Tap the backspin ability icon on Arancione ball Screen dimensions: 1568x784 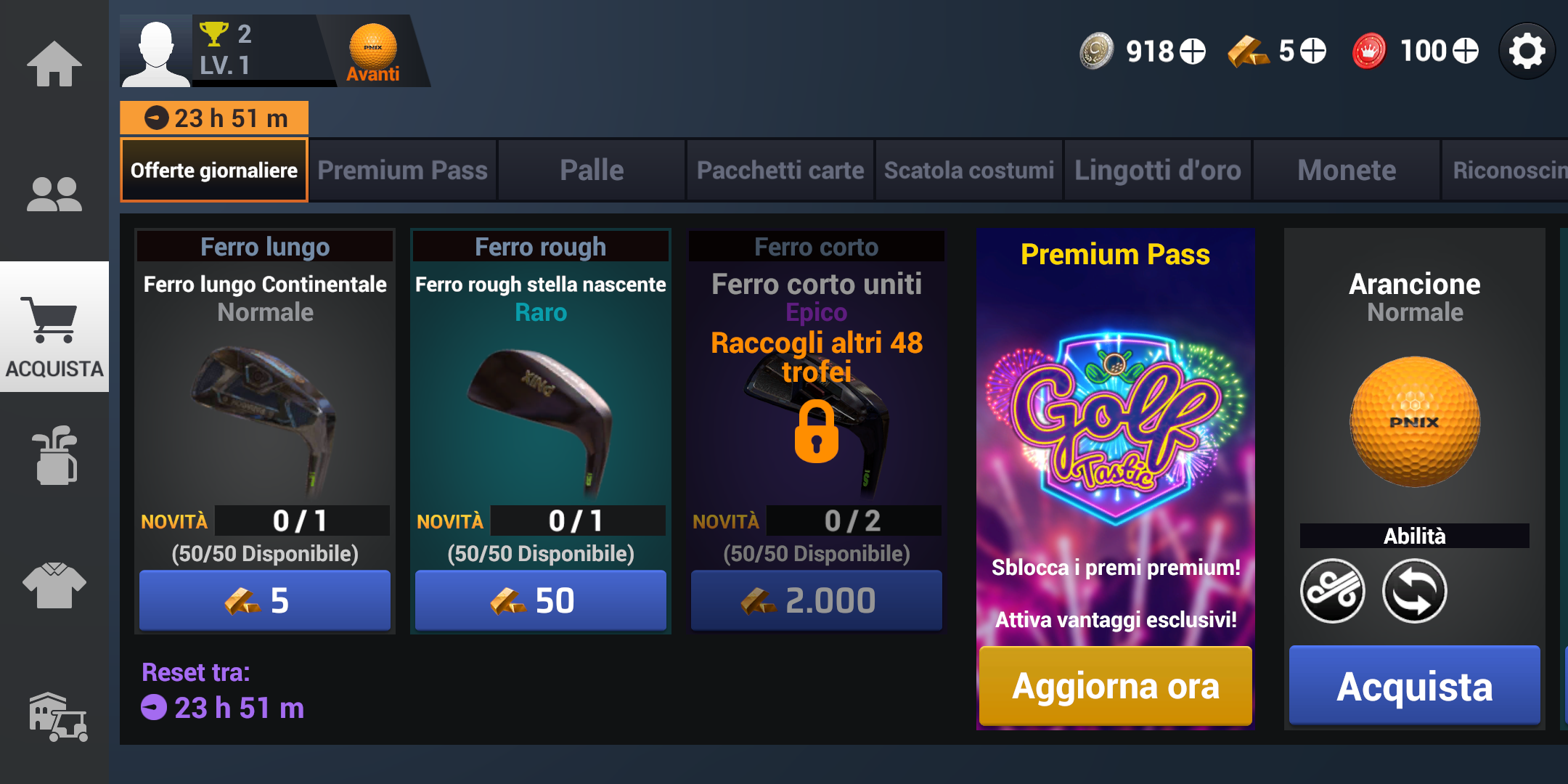[x=1415, y=591]
